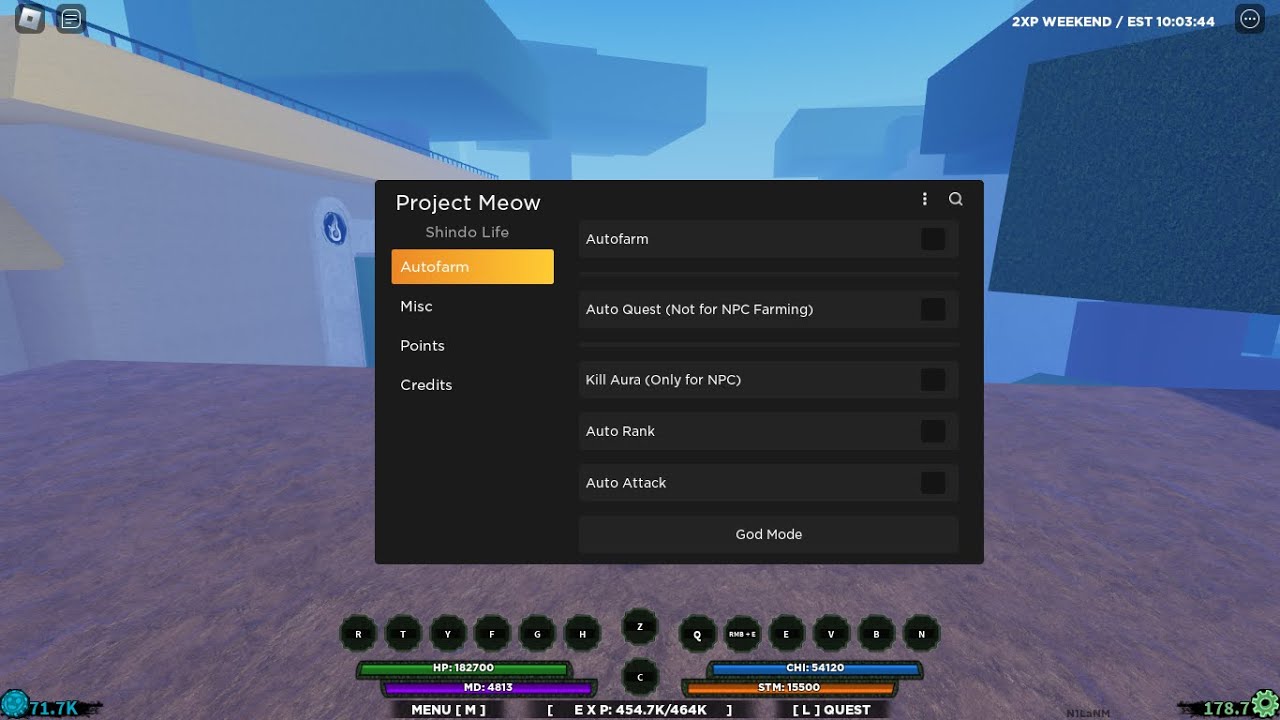Viewport: 1280px width, 720px height.
Task: Toggle Kill Aura (Only for NPC) checkbox
Action: tap(933, 380)
